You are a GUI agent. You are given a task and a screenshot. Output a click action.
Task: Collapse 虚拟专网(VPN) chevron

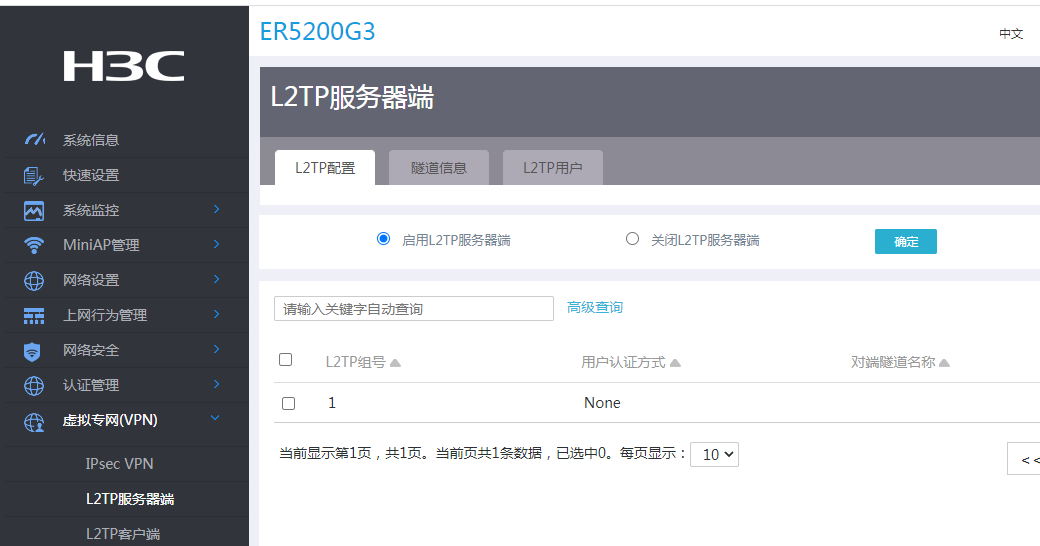point(215,418)
